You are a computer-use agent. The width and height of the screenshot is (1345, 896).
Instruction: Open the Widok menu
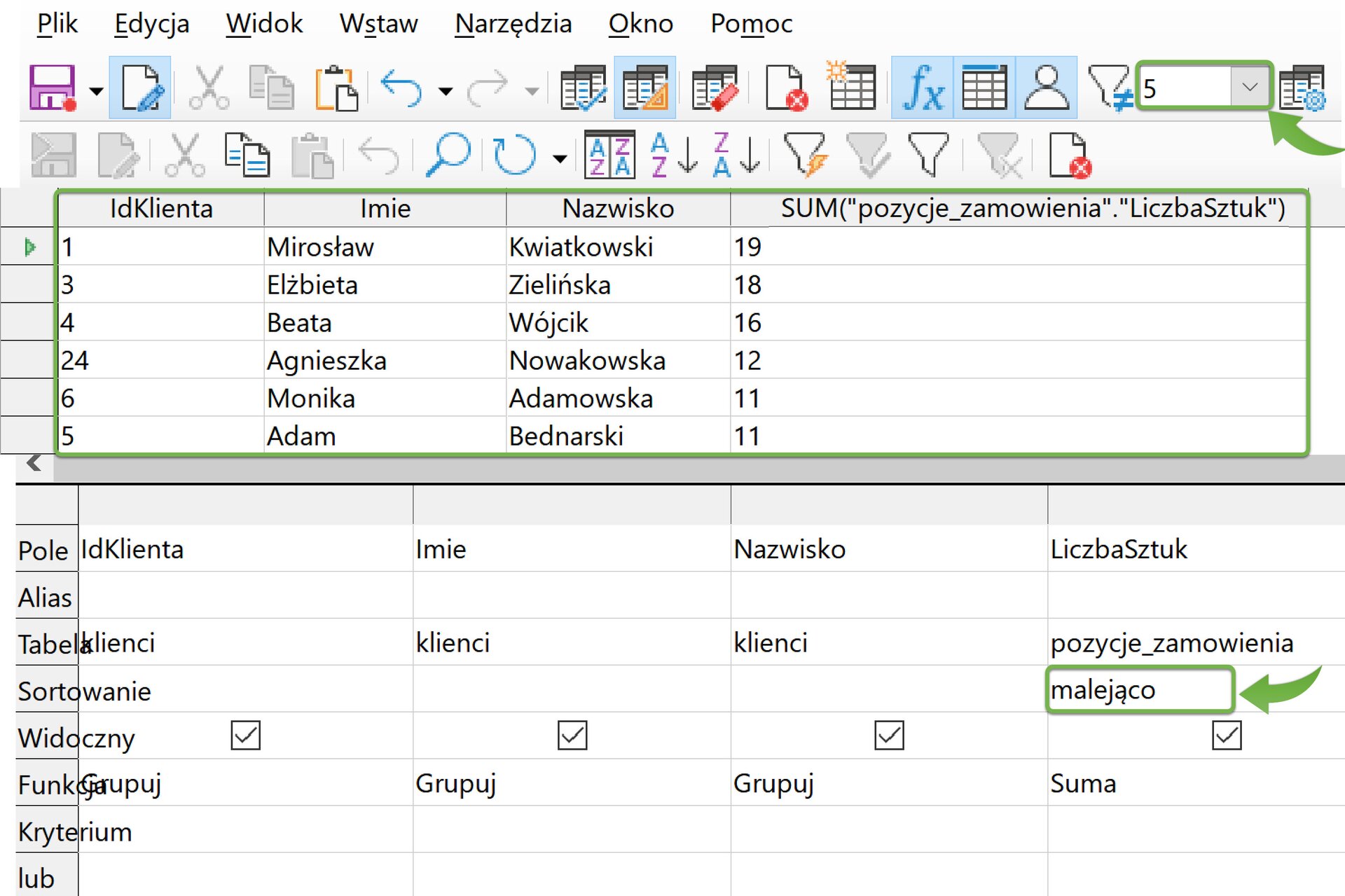(264, 24)
